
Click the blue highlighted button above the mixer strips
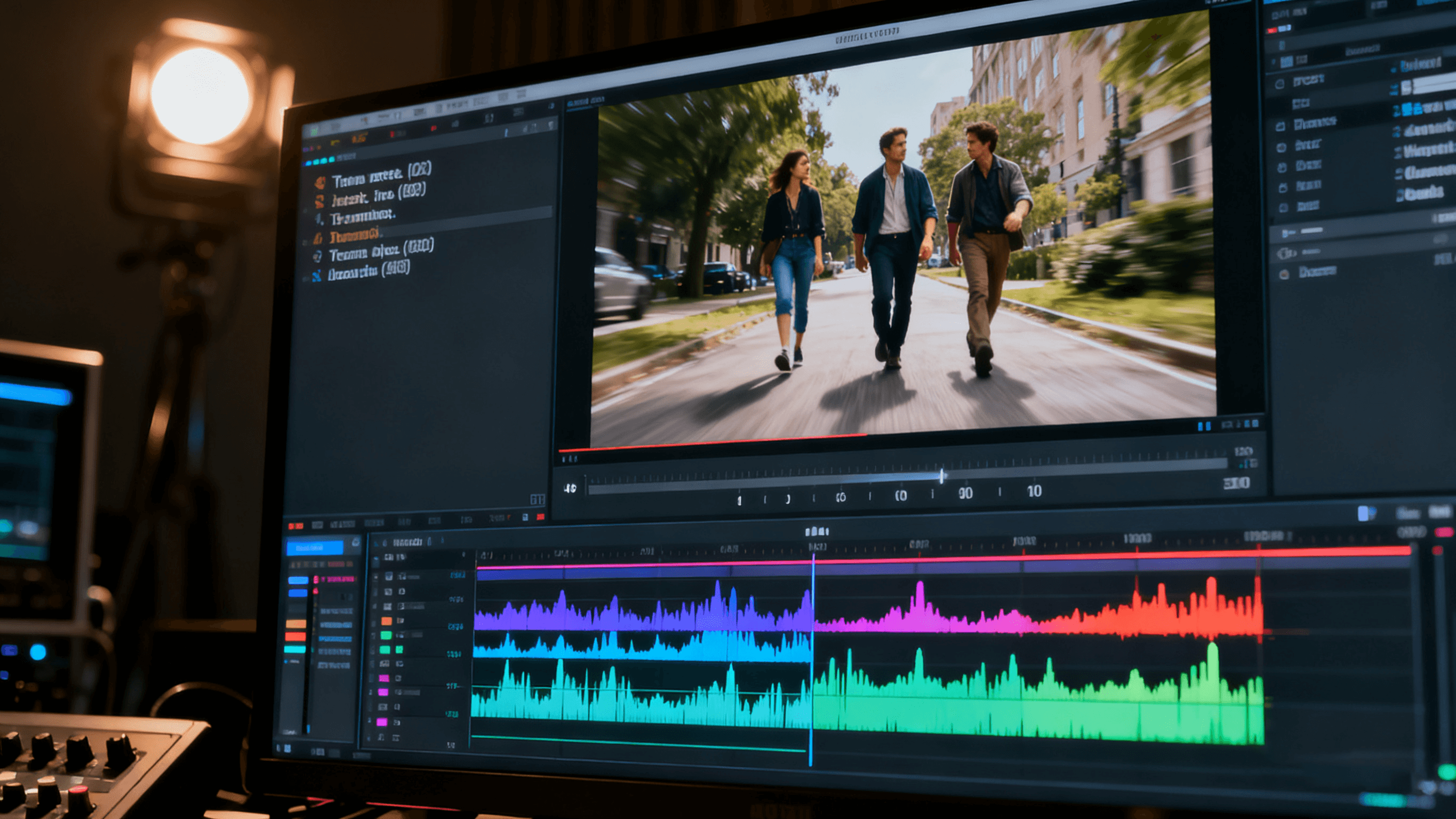pos(314,547)
